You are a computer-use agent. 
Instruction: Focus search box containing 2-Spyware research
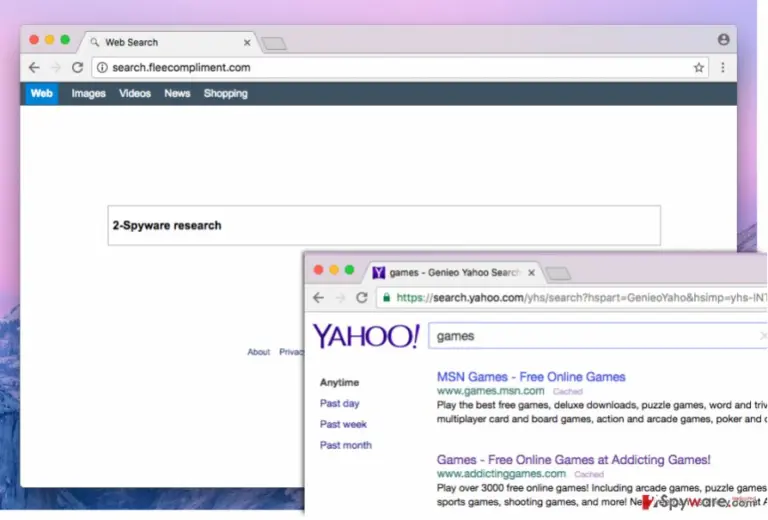coord(384,225)
